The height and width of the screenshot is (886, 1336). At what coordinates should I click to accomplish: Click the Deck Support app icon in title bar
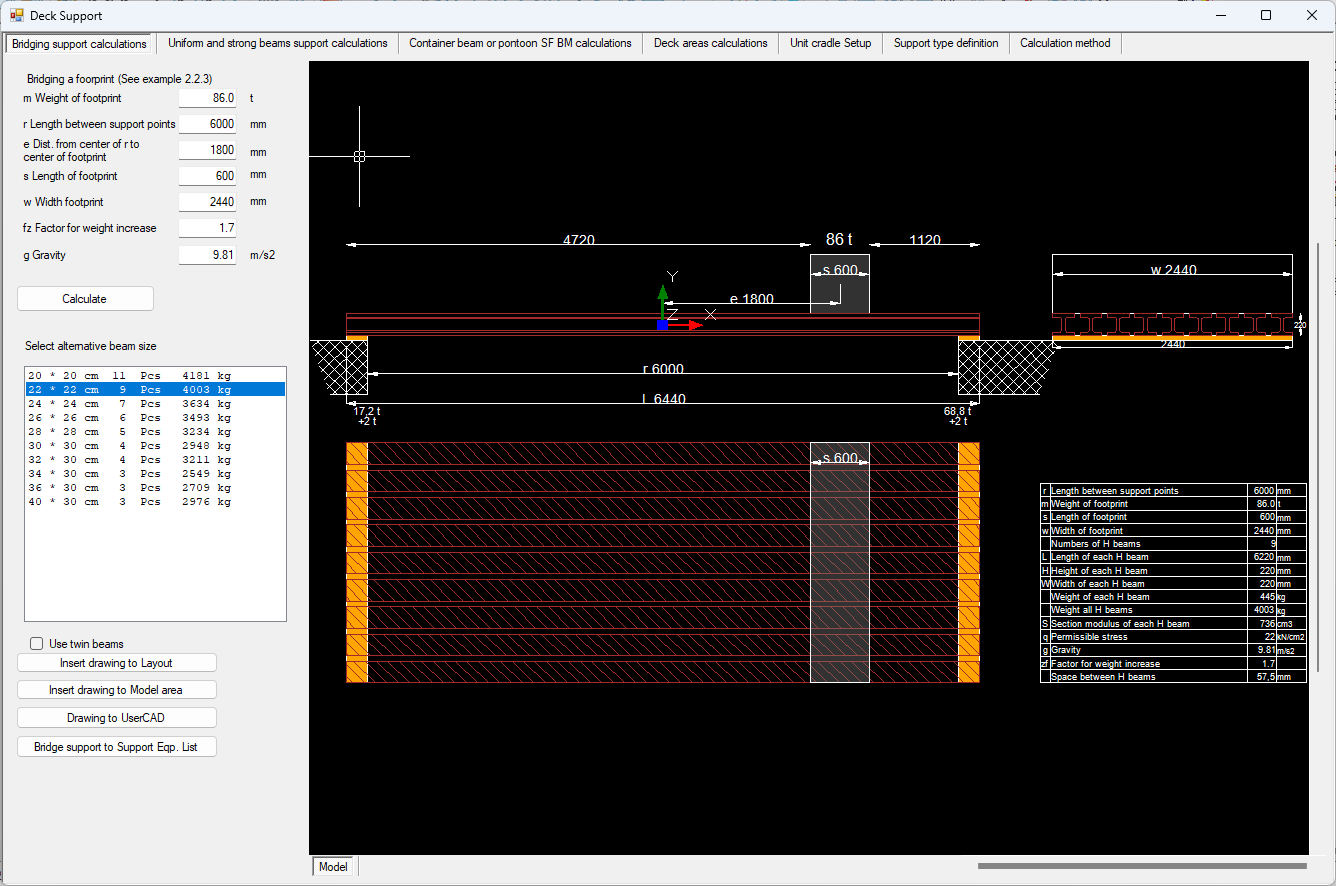[16, 15]
